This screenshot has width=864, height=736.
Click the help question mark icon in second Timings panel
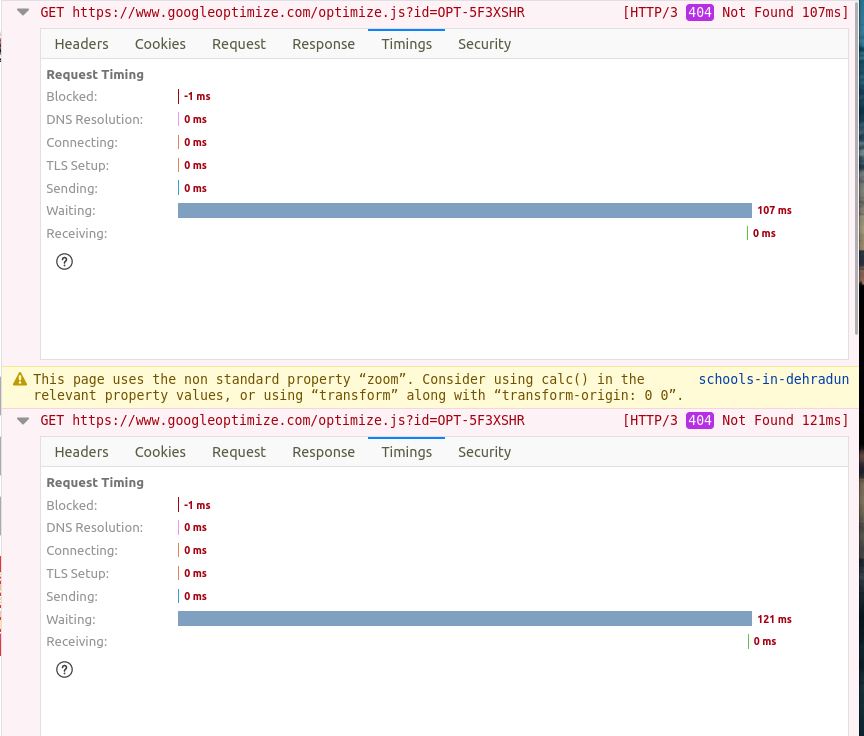pos(64,669)
